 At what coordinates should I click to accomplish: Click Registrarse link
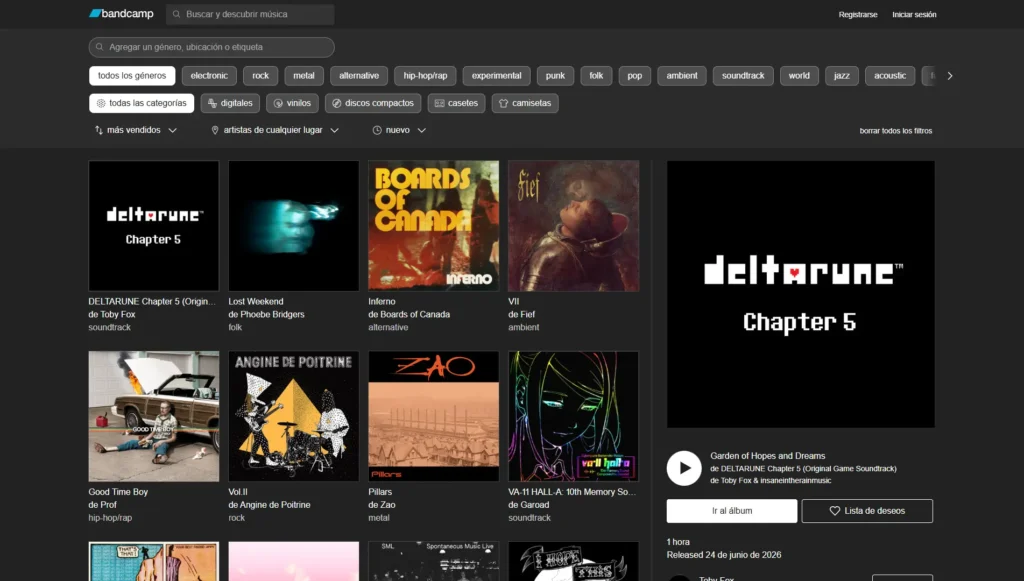pyautogui.click(x=858, y=14)
